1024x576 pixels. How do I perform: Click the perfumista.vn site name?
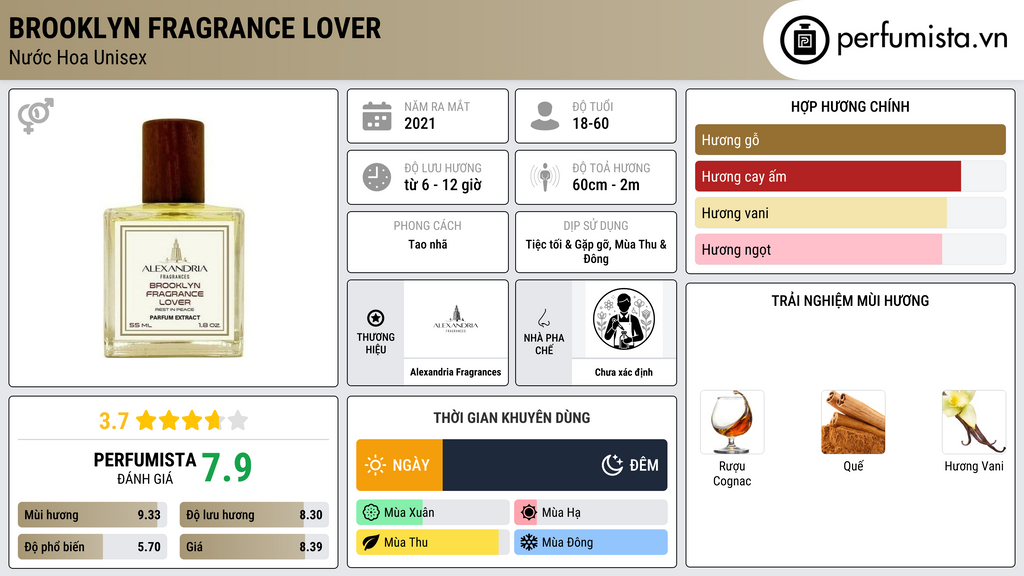click(922, 39)
